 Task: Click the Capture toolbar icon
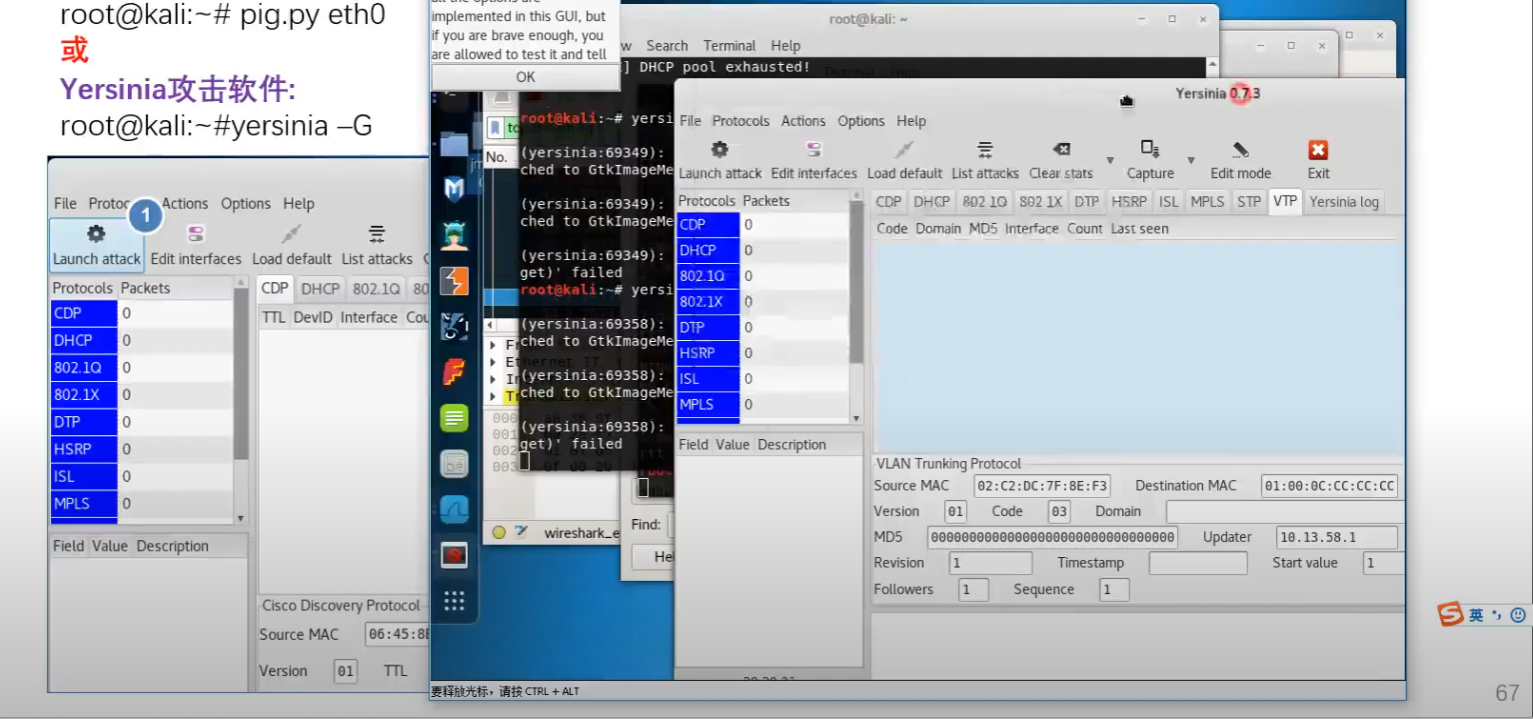point(1150,149)
